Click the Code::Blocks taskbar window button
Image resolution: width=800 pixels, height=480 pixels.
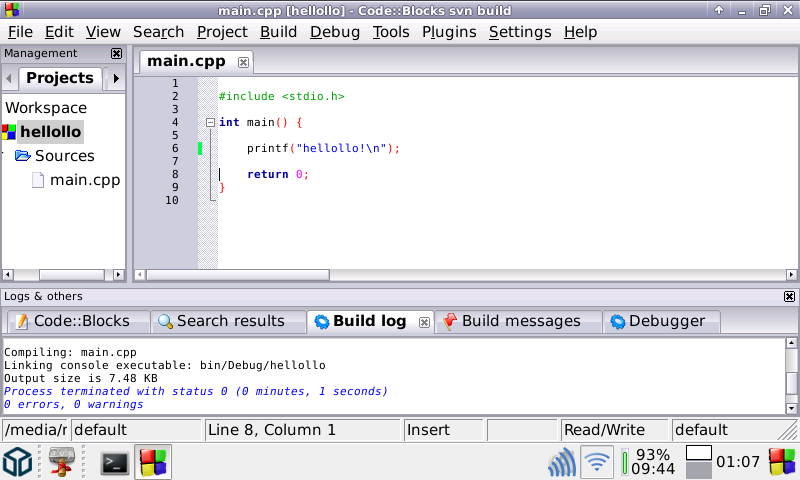click(x=153, y=462)
